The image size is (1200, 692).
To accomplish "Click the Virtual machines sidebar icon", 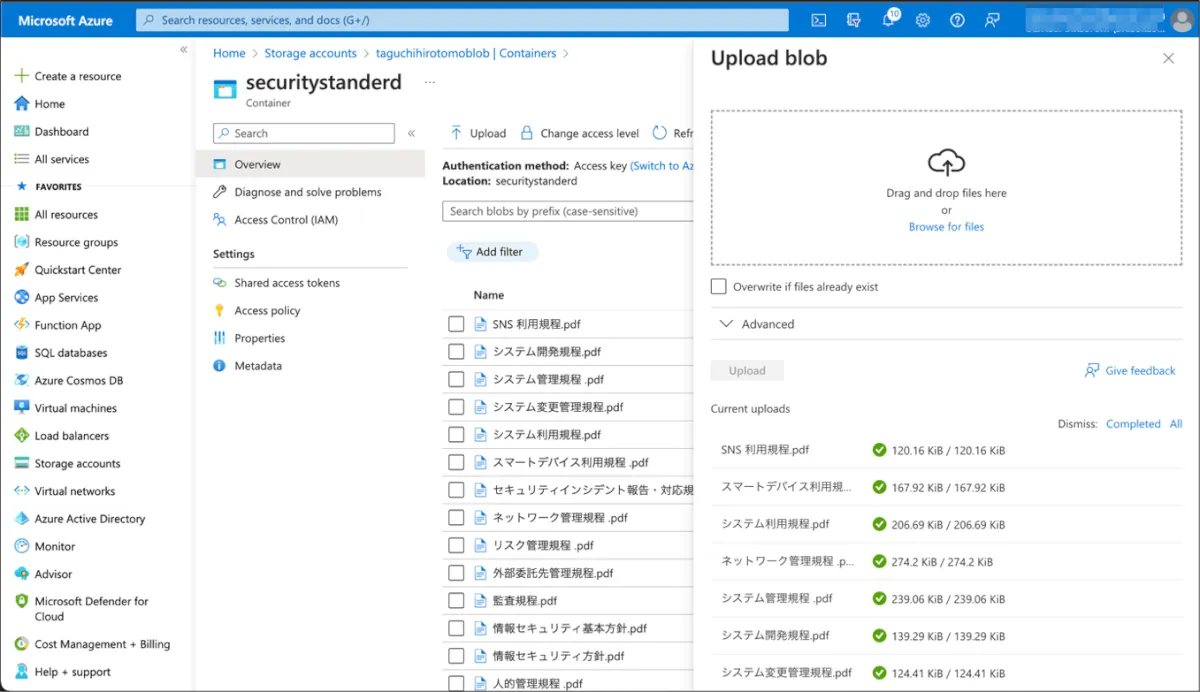I will point(22,408).
